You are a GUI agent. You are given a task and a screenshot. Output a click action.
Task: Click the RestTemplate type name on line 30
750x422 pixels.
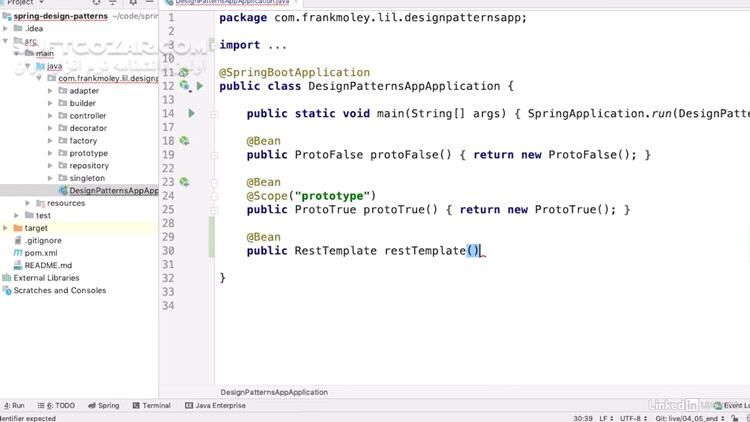pos(335,251)
